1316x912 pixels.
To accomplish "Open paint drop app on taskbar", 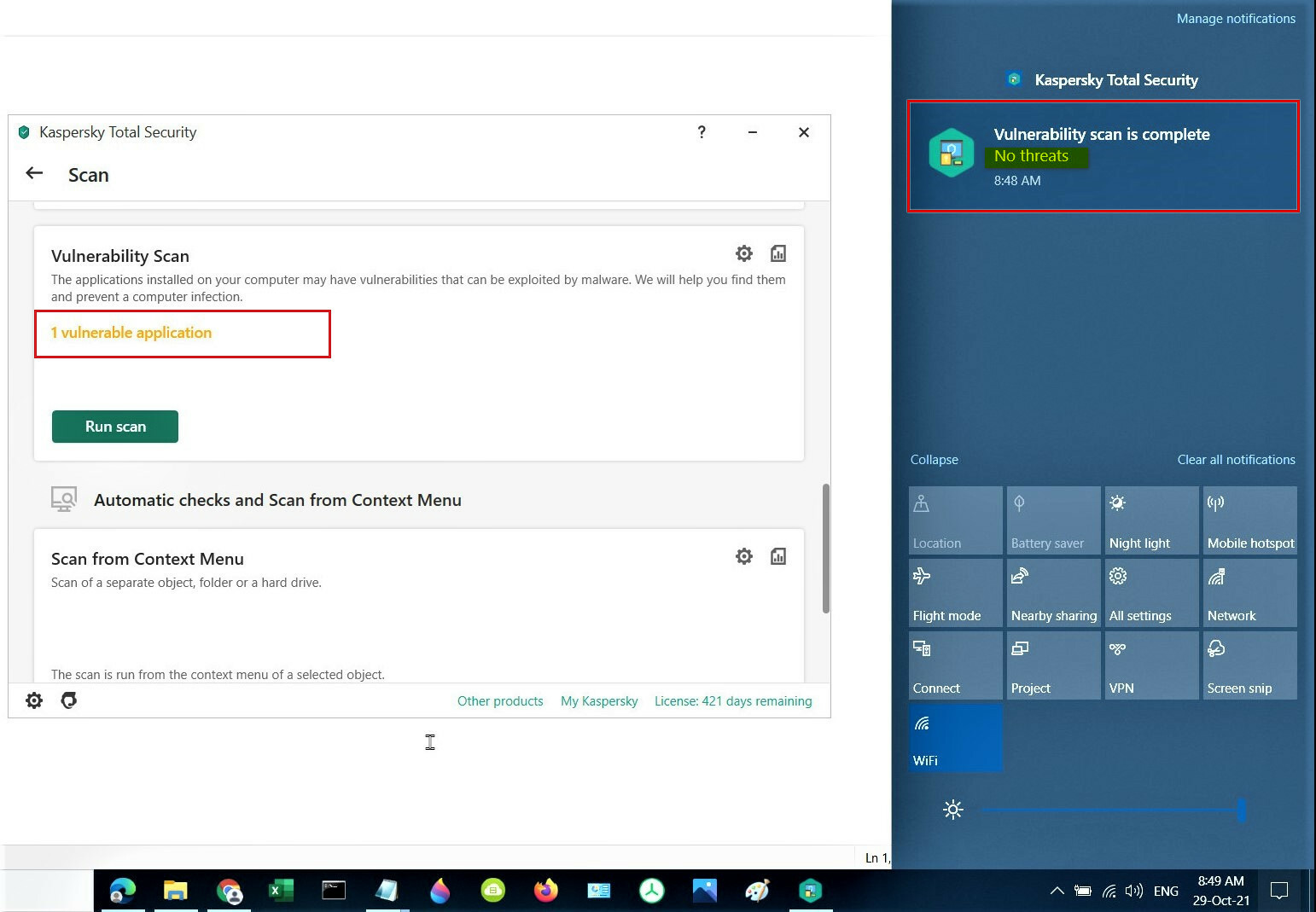I will (440, 891).
